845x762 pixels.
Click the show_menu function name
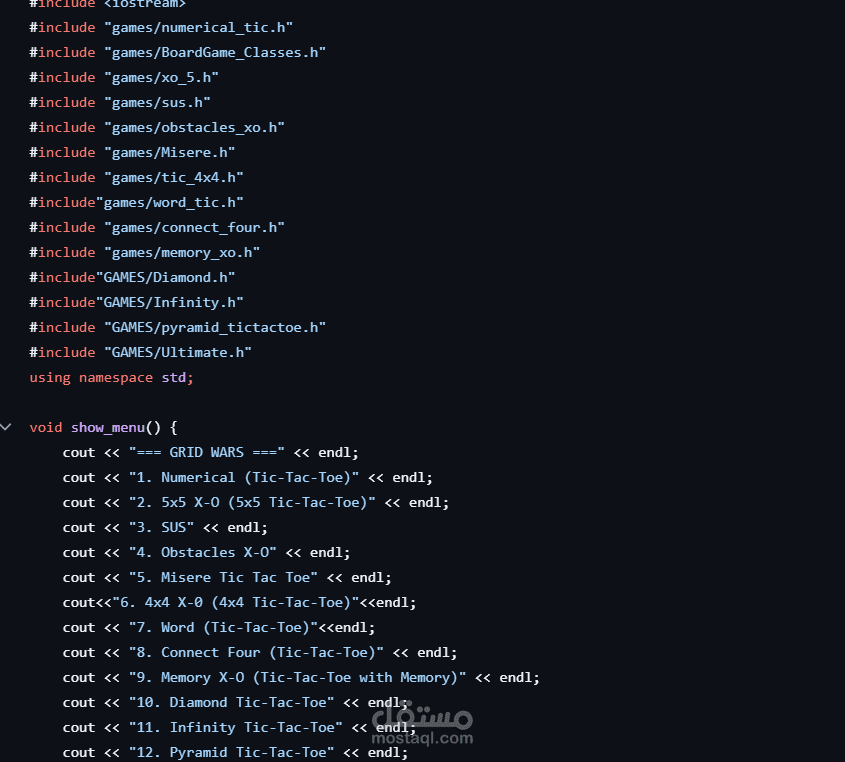point(108,427)
